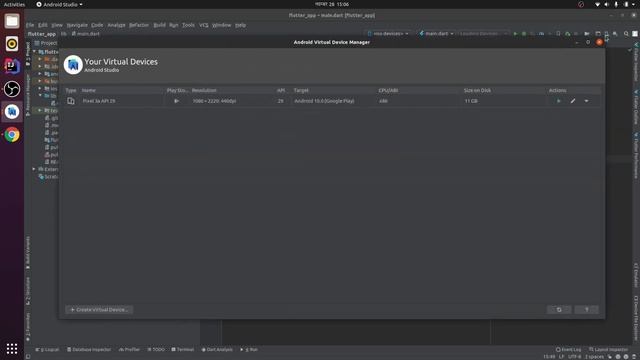The width and height of the screenshot is (640, 360).
Task: Open the Window menu
Action: [x=222, y=25]
